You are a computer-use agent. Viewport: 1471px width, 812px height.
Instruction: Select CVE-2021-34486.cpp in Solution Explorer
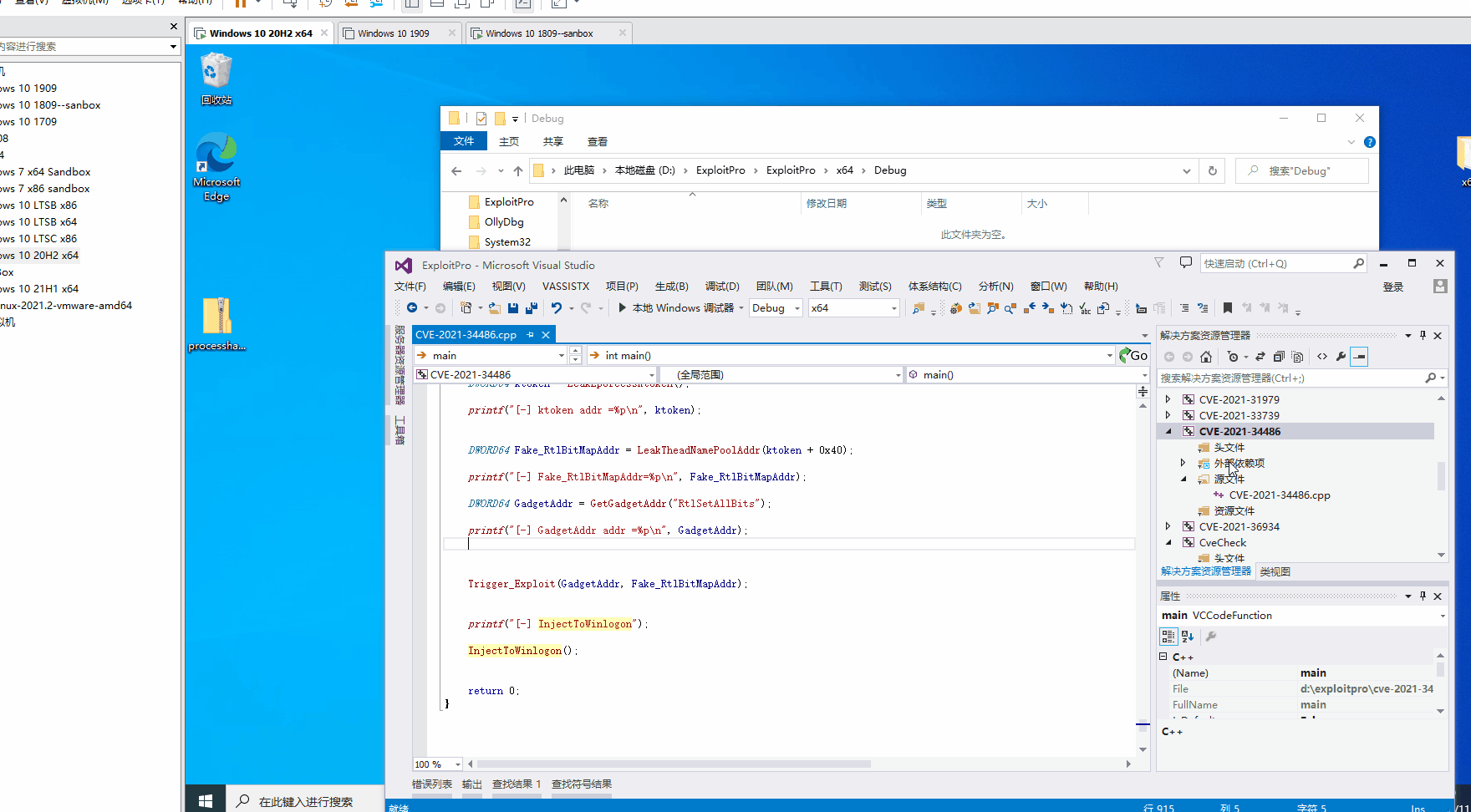click(1280, 495)
